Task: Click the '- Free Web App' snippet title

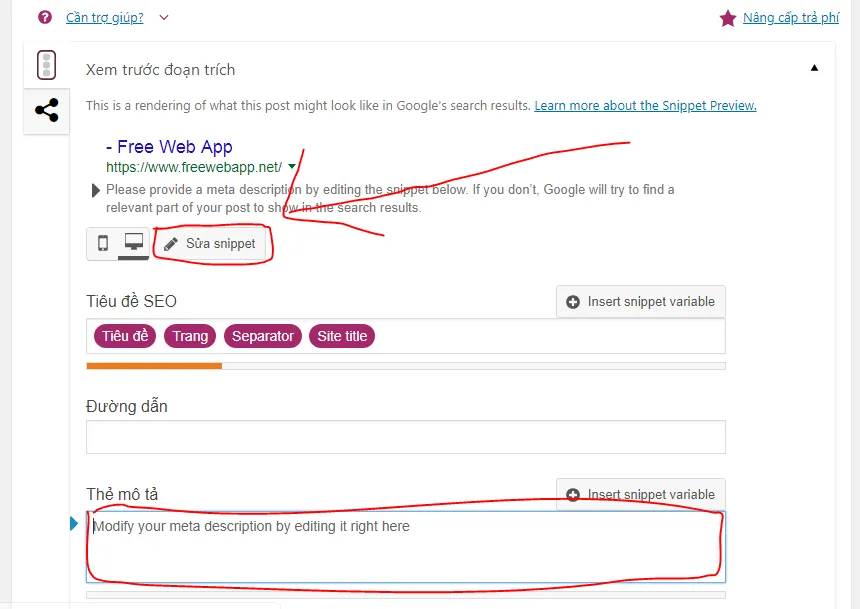Action: pyautogui.click(x=169, y=146)
